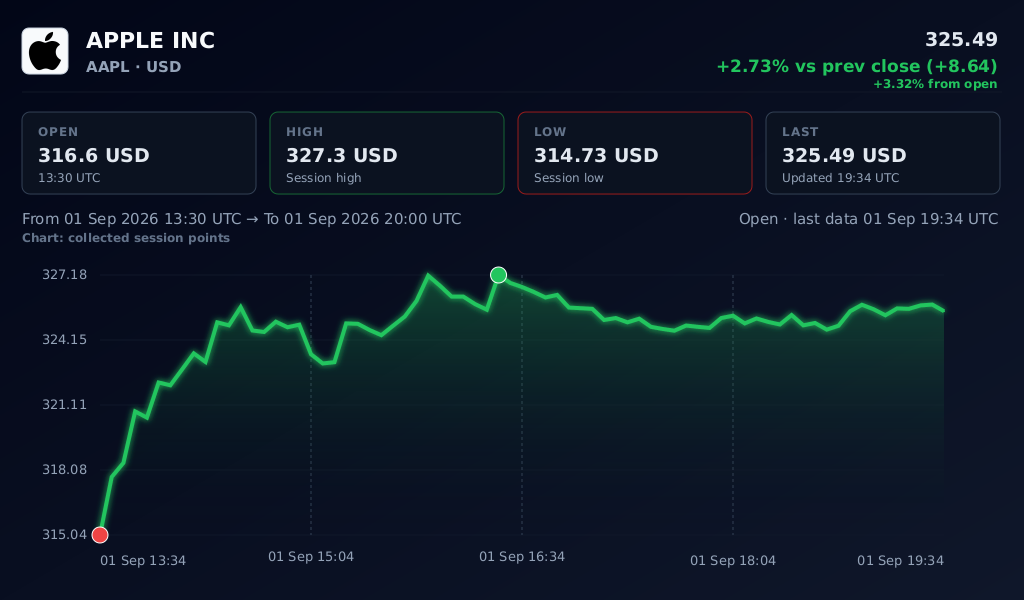Click the +3.32% from open text
Viewport: 1024px width, 600px height.
(935, 84)
